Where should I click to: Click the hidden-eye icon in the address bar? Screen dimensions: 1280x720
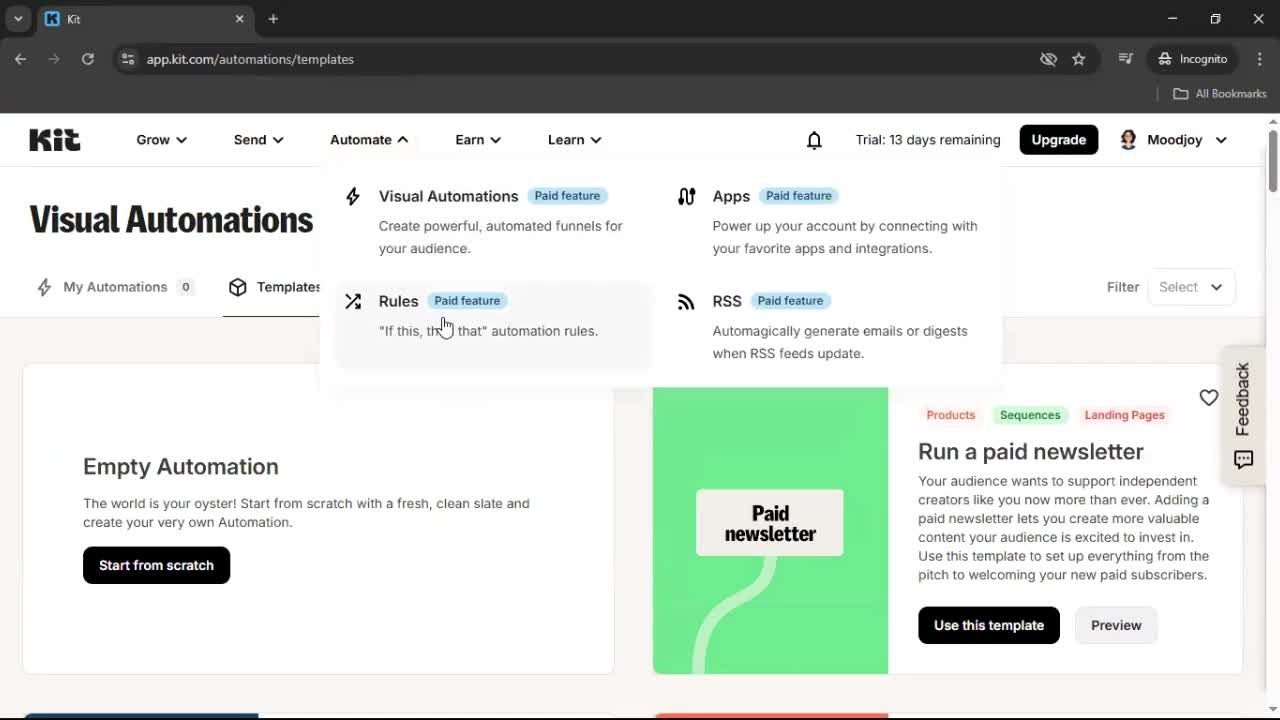pyautogui.click(x=1048, y=59)
